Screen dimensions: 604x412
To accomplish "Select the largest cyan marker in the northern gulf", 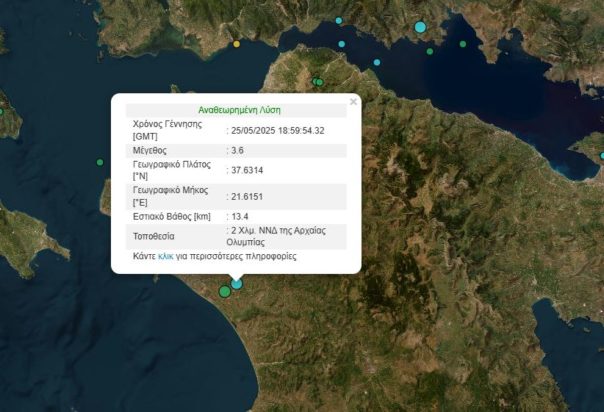I will pos(420,27).
